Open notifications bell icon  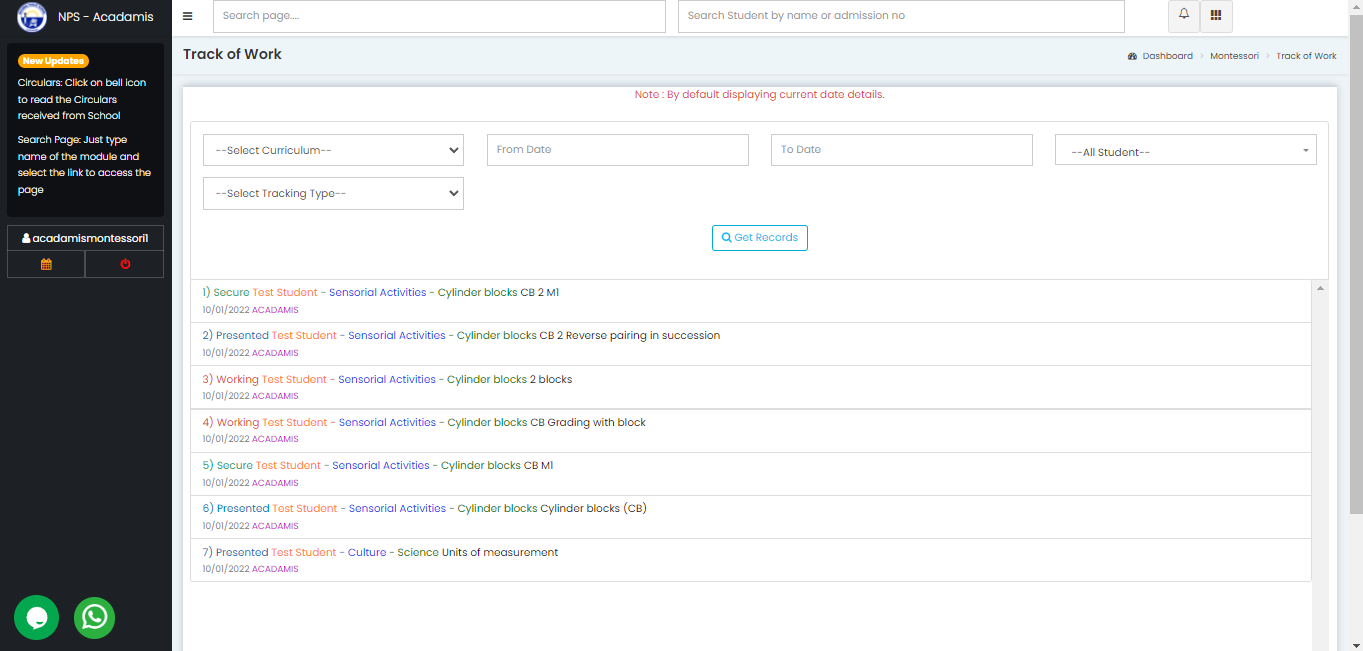(x=1184, y=15)
